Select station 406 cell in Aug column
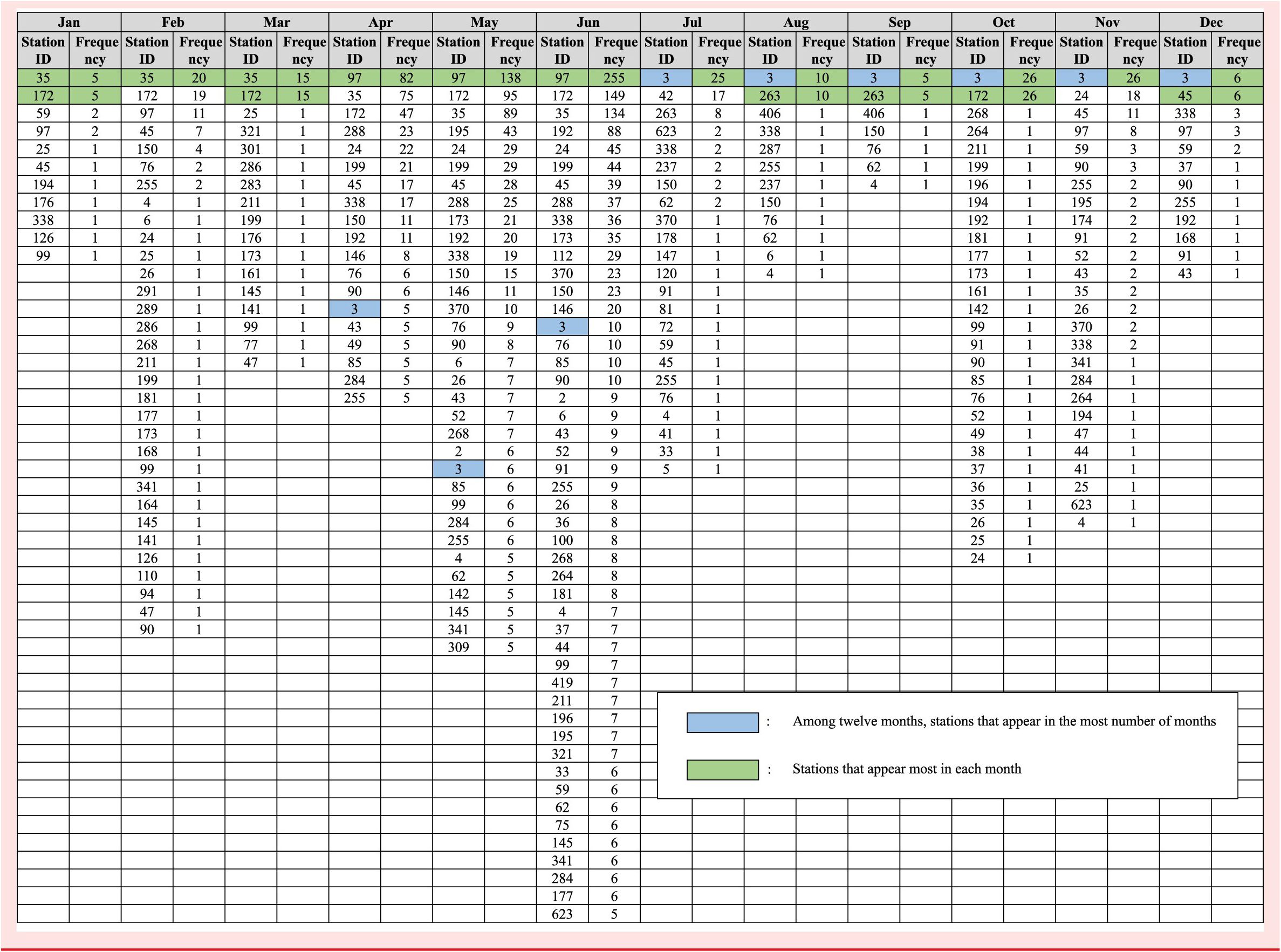The height and width of the screenshot is (952, 1281). (769, 113)
